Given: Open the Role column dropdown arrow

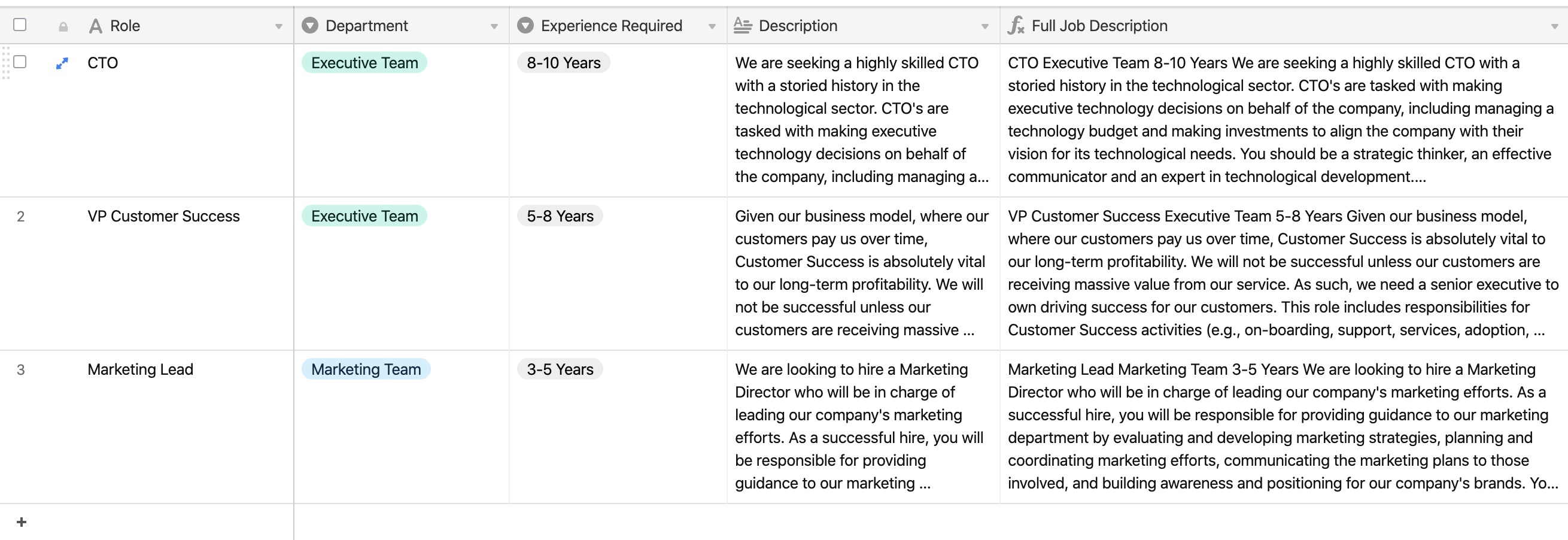Looking at the screenshot, I should click(x=279, y=26).
